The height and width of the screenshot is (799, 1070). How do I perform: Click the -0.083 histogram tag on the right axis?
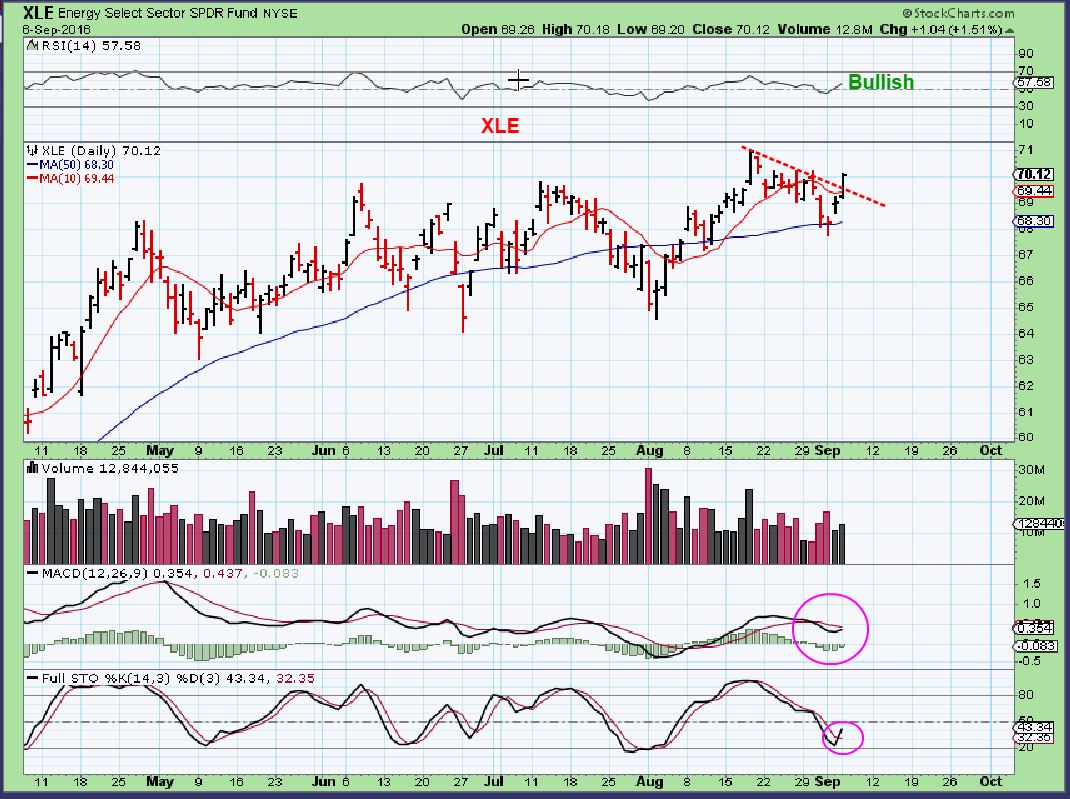coord(1036,645)
